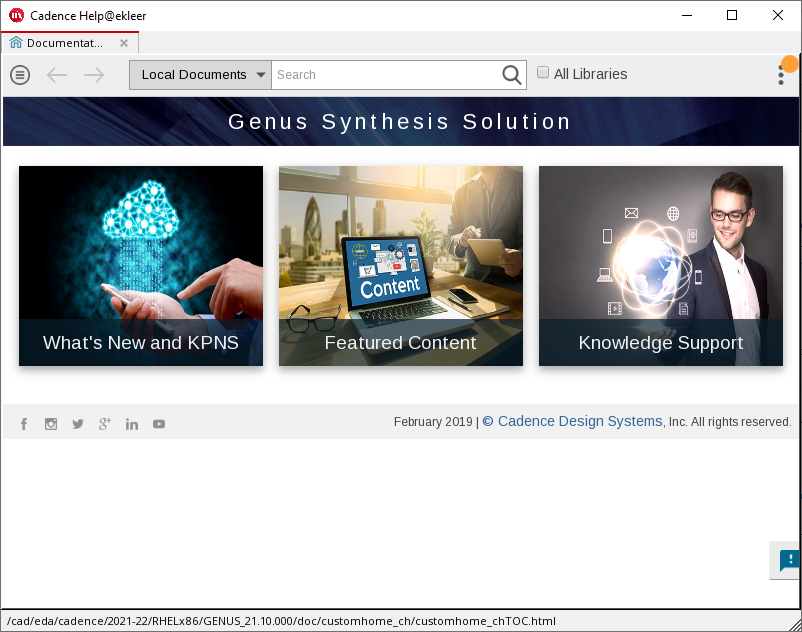Open the hamburger navigation menu icon
This screenshot has height=632, width=802.
(x=20, y=75)
